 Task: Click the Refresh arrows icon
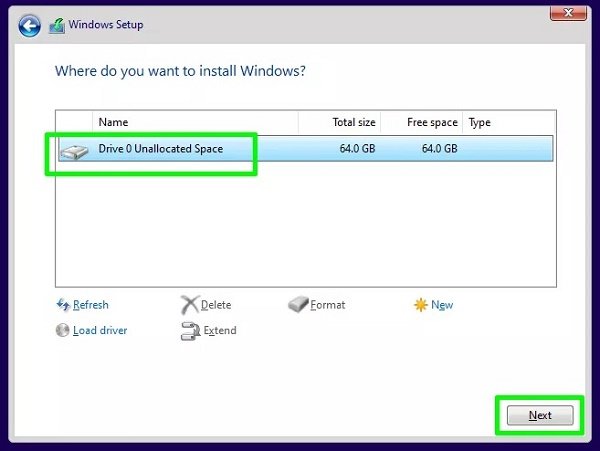[x=63, y=305]
